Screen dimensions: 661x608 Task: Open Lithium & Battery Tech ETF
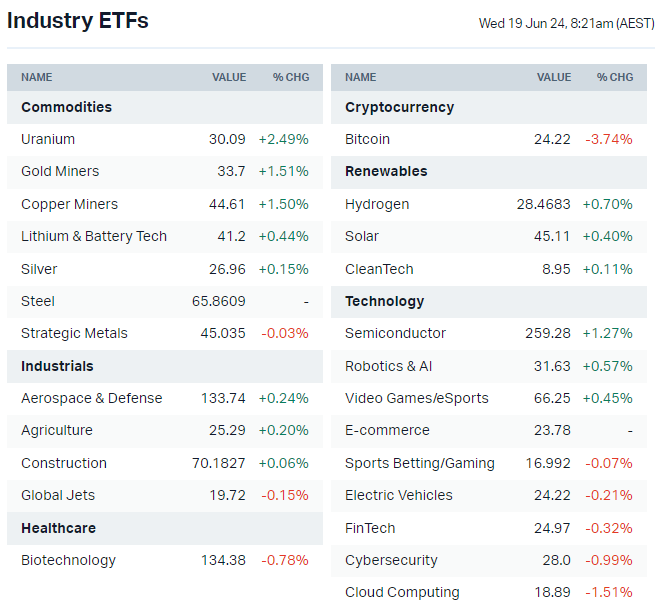pyautogui.click(x=94, y=236)
